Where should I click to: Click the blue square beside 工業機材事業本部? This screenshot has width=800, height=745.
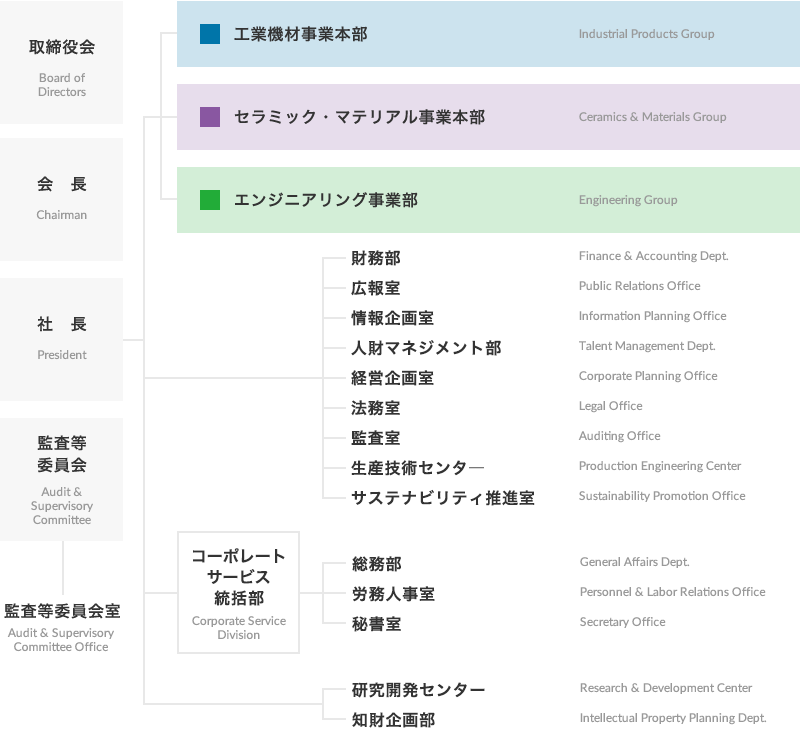point(210,34)
